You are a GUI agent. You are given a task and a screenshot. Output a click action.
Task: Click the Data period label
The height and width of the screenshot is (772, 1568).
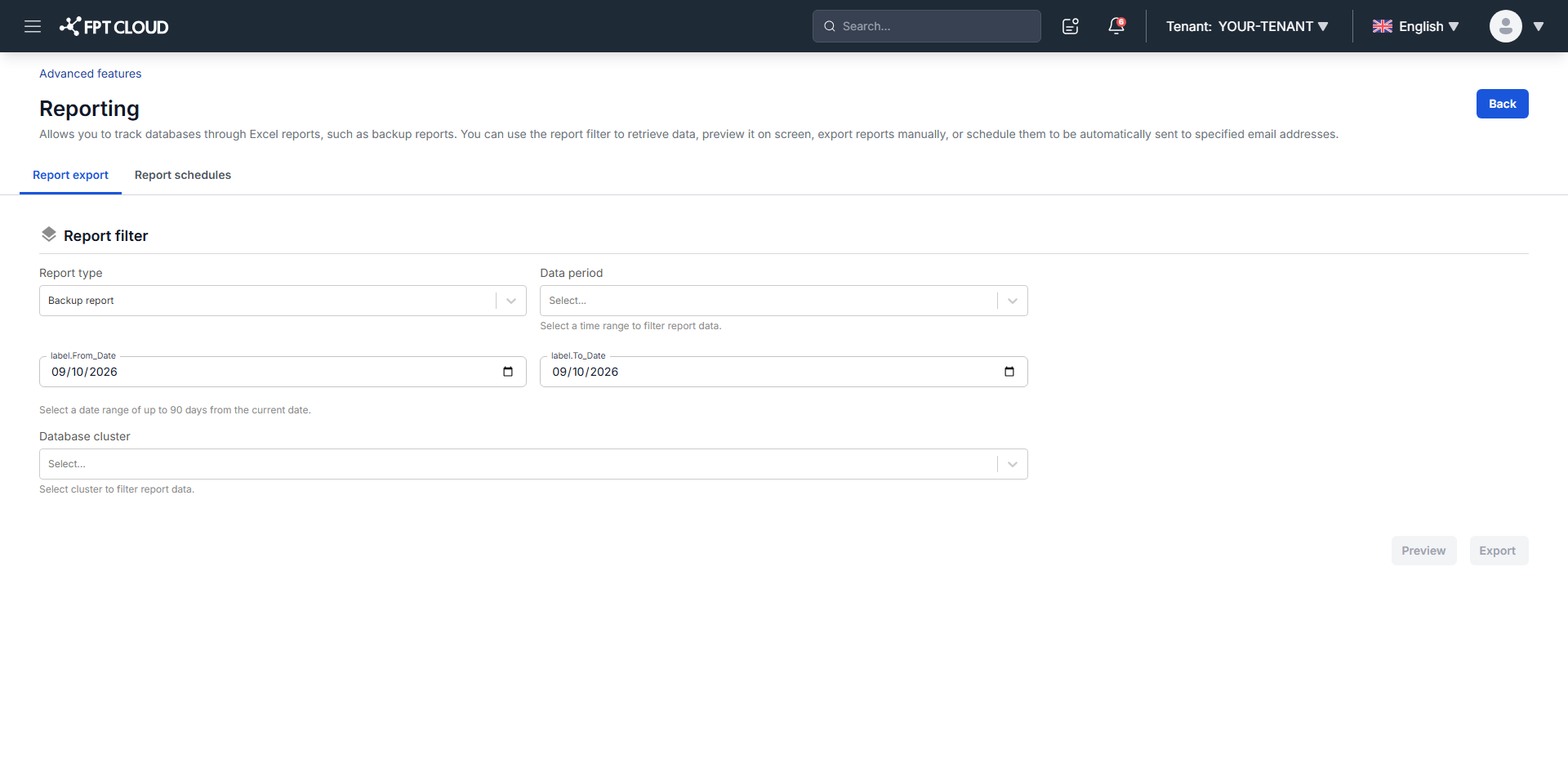coord(572,273)
